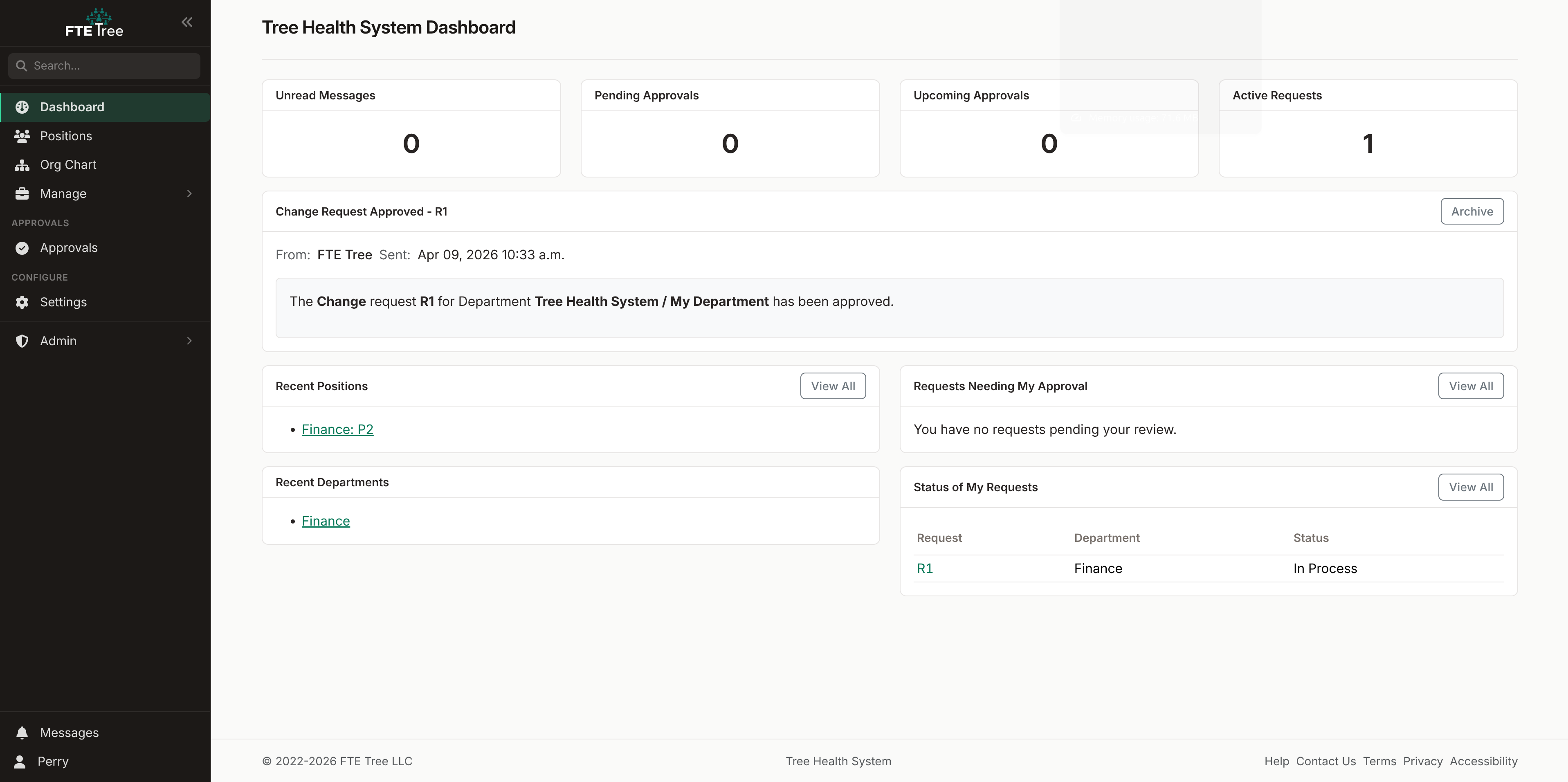Click the Dashboard gauge icon
The image size is (1568, 782).
pyautogui.click(x=22, y=107)
